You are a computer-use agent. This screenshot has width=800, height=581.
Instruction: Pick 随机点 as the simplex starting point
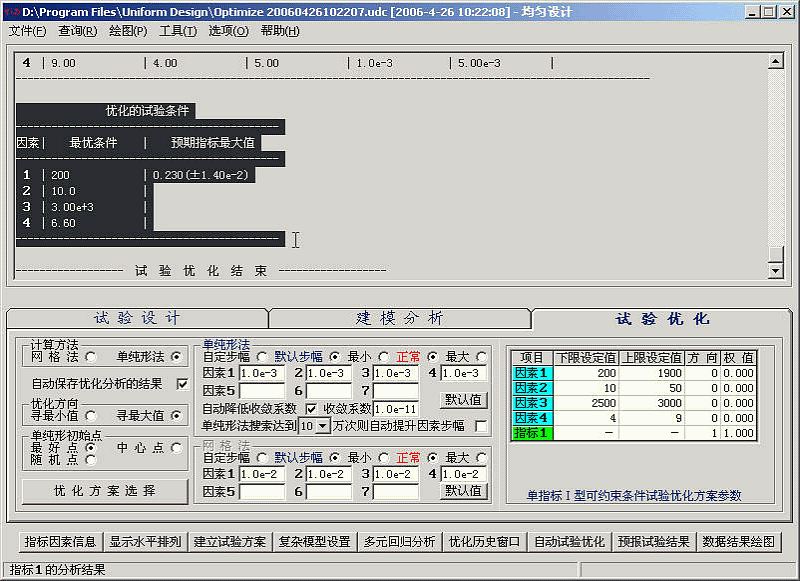tap(91, 460)
